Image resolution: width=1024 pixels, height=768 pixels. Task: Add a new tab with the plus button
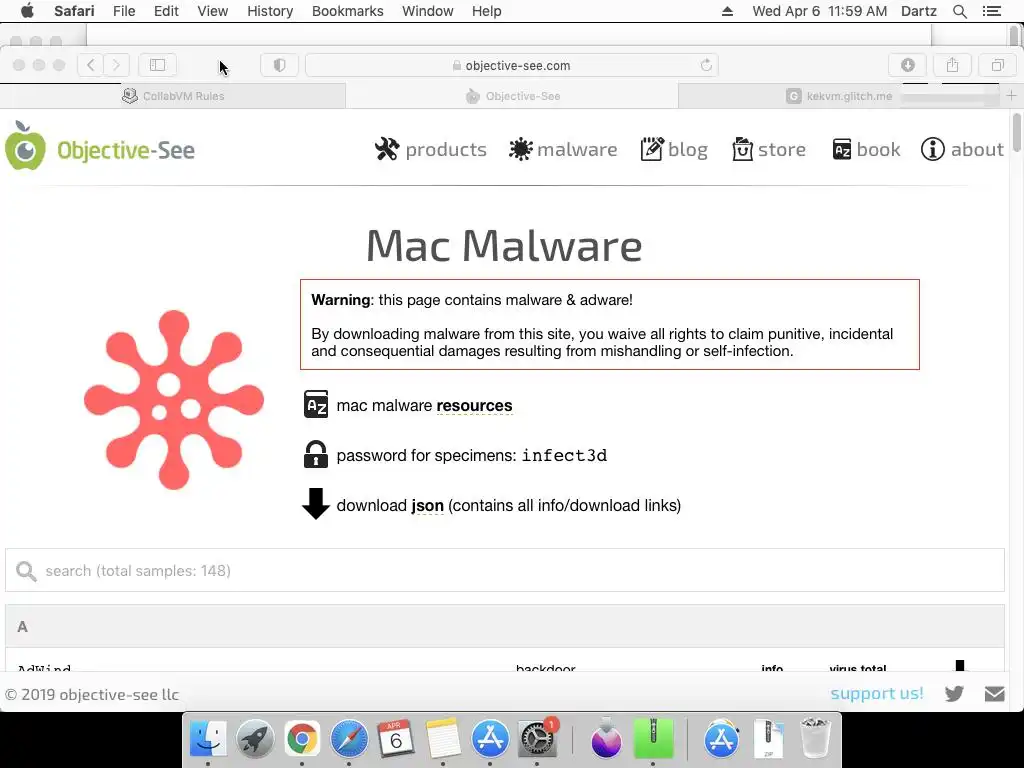click(x=1011, y=95)
